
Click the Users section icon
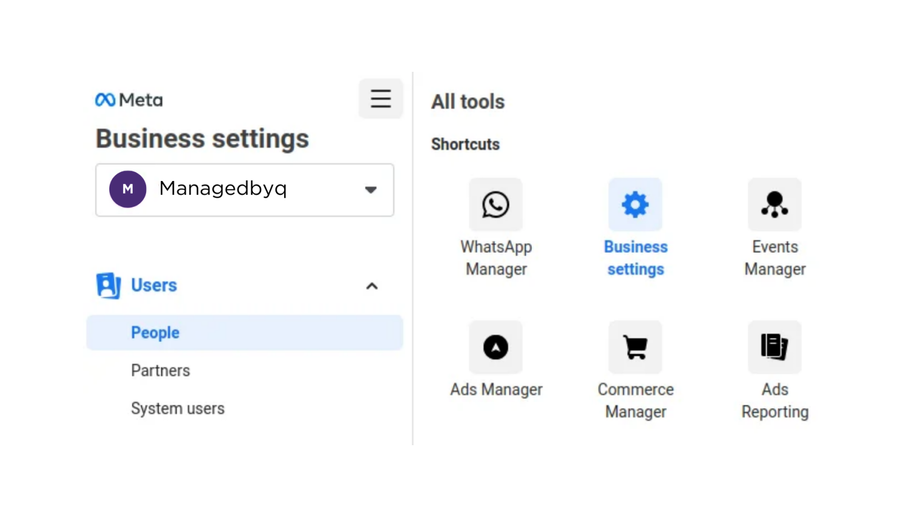108,285
